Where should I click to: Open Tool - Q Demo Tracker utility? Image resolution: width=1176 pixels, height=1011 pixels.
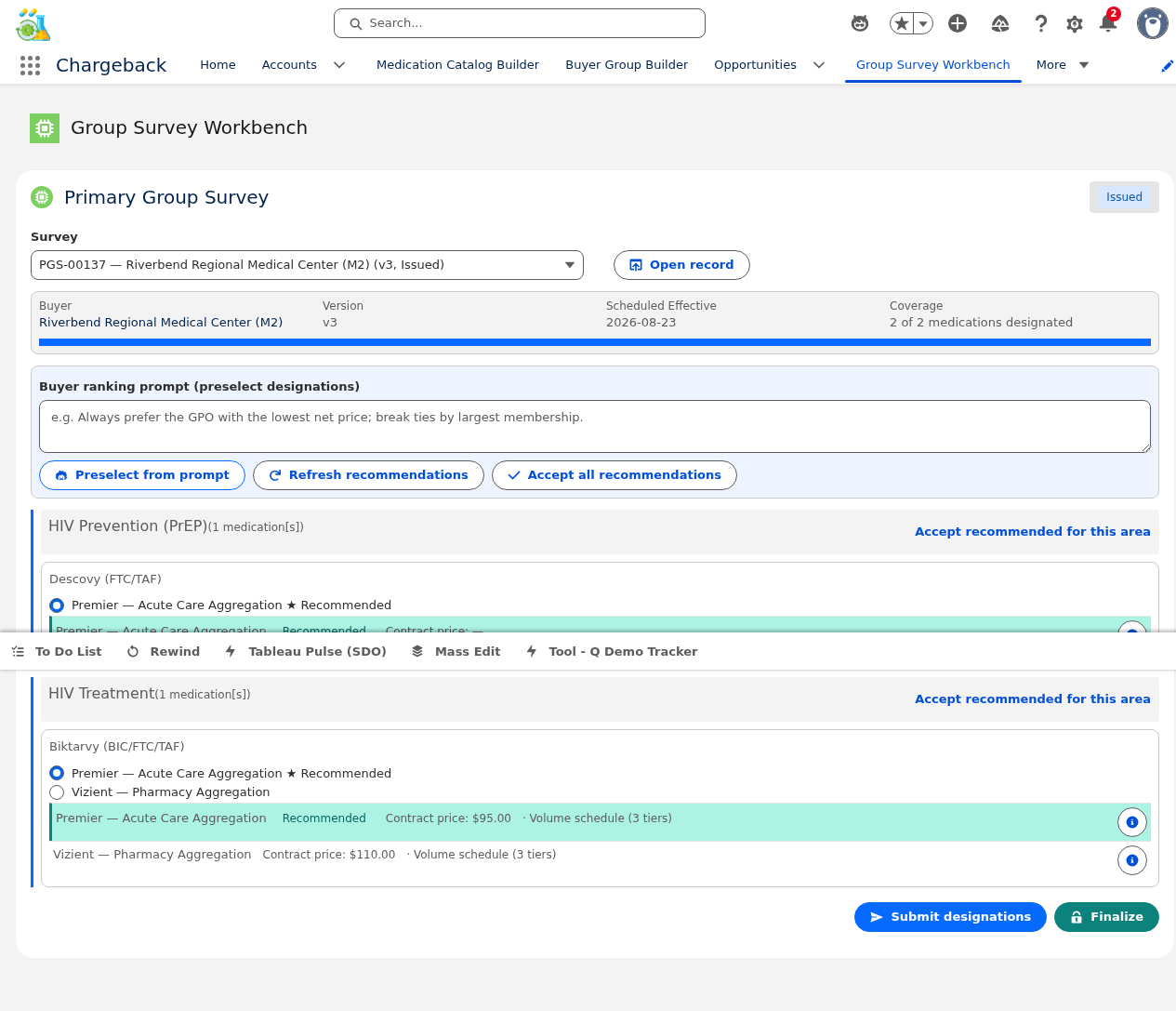(x=612, y=651)
